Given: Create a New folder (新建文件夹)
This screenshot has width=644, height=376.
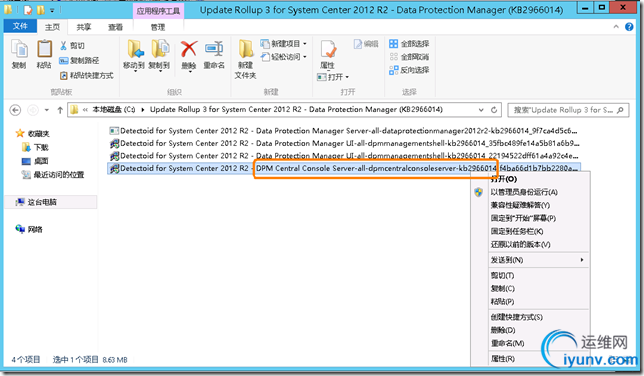Looking at the screenshot, I should (x=246, y=59).
